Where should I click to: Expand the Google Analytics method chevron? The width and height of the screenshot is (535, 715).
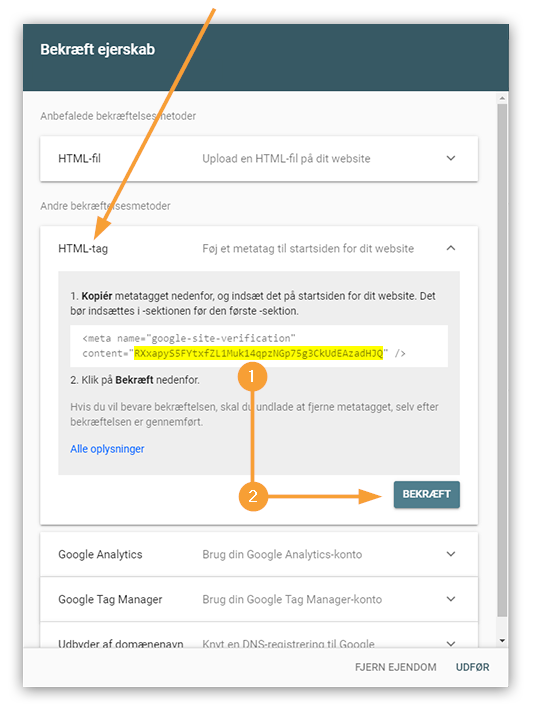coord(451,554)
